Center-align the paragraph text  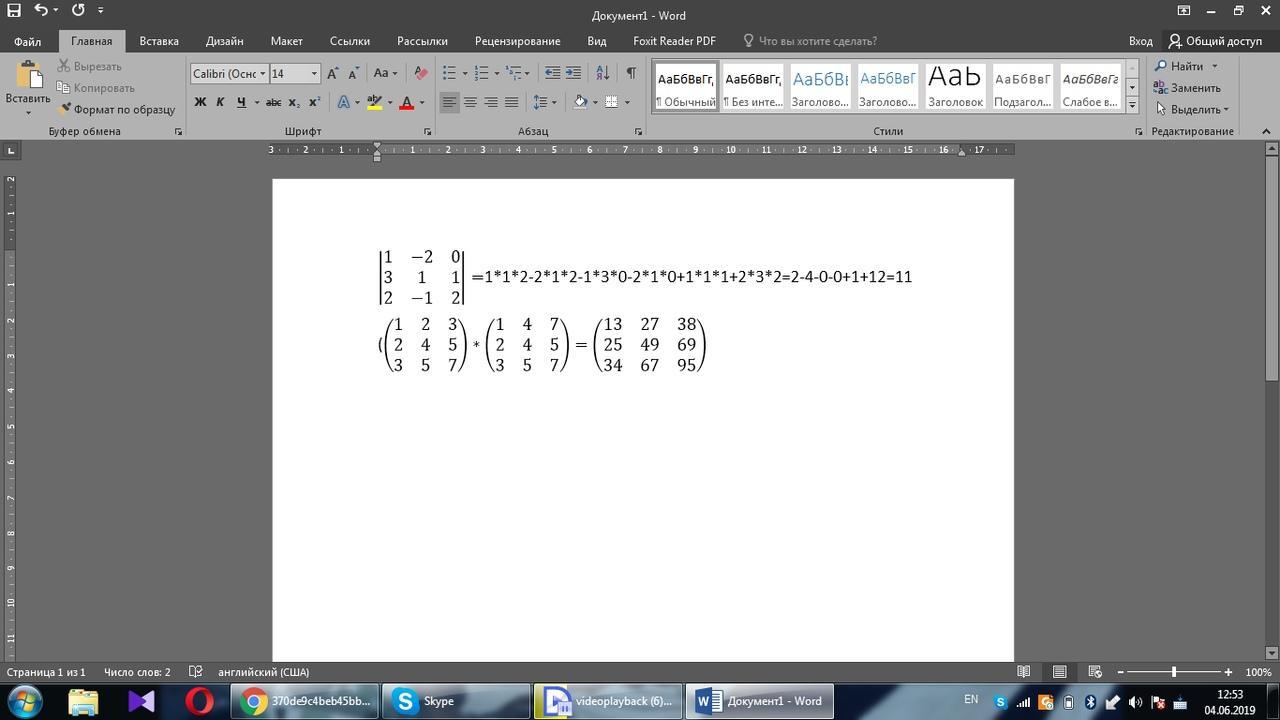click(470, 102)
